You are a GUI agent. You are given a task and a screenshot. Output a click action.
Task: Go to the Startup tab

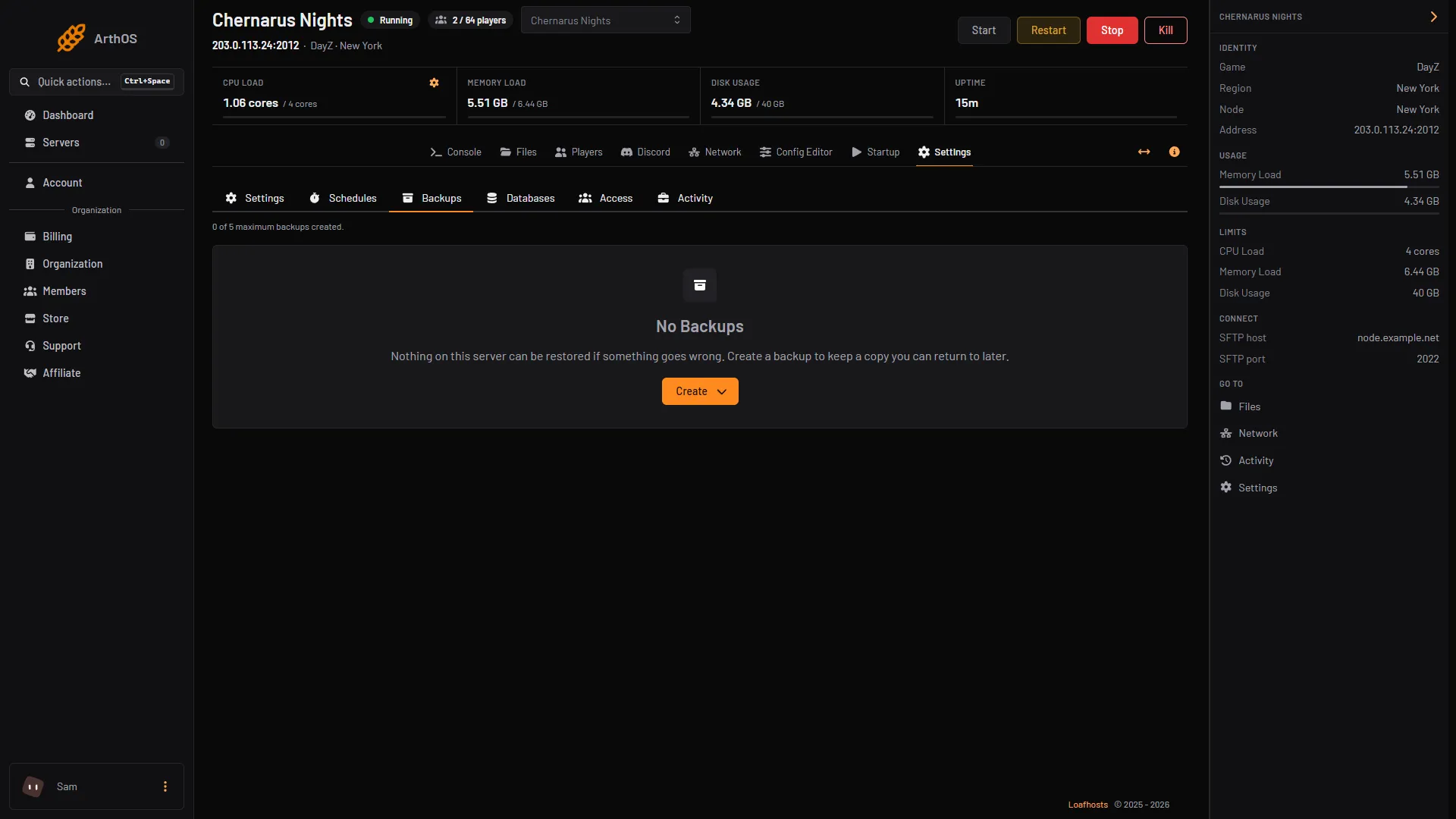pyautogui.click(x=875, y=152)
